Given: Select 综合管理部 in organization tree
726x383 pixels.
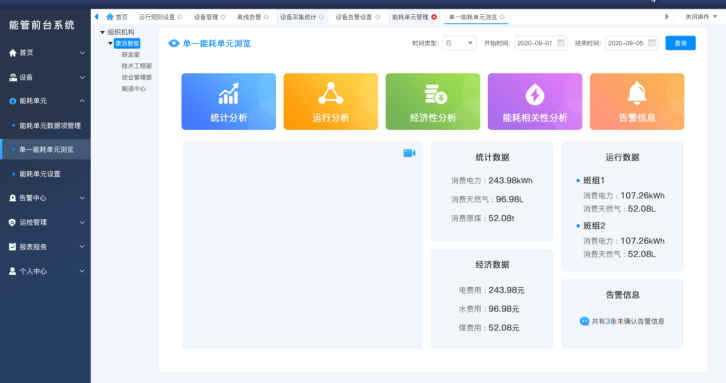Looking at the screenshot, I should click(x=137, y=77).
